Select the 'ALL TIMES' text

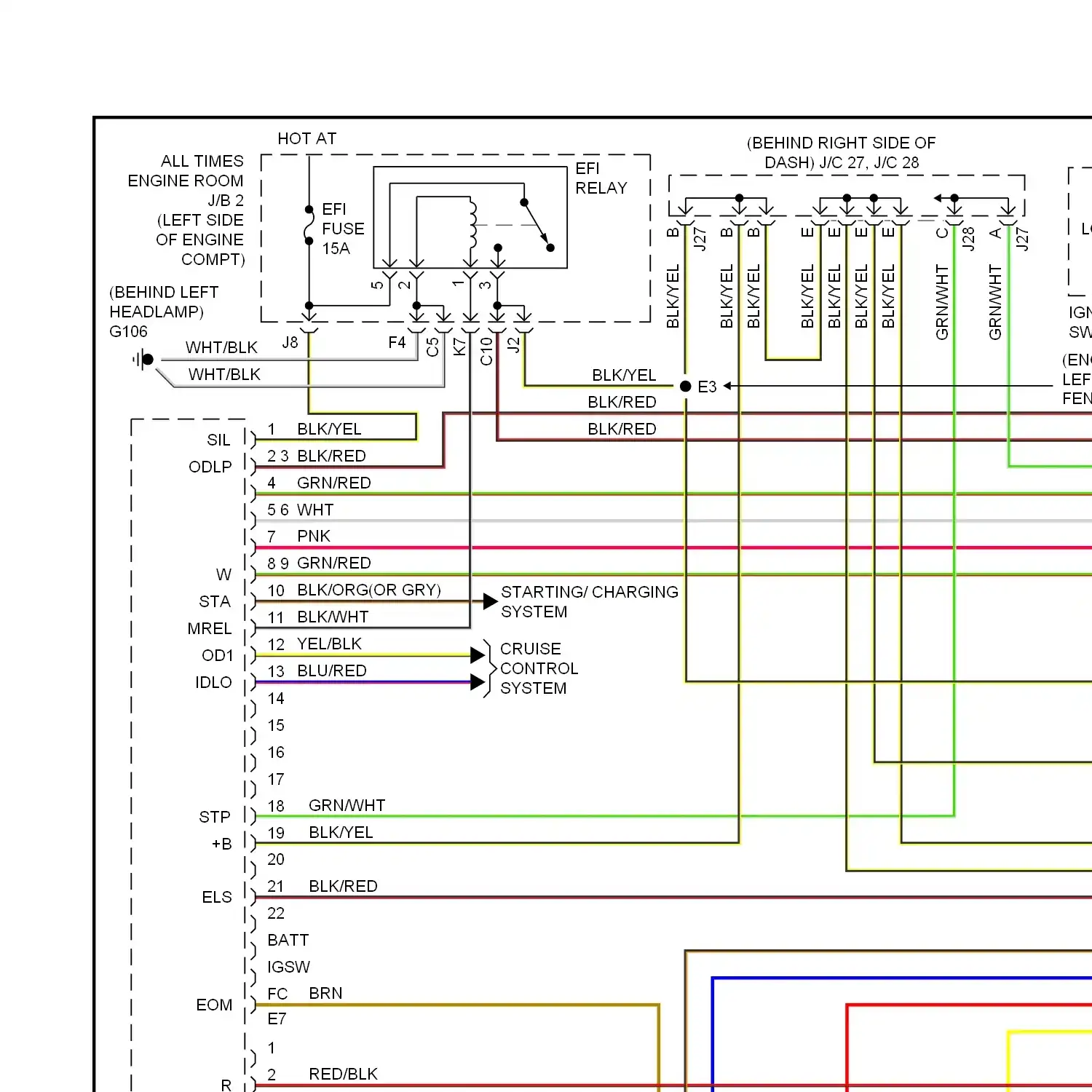[202, 161]
